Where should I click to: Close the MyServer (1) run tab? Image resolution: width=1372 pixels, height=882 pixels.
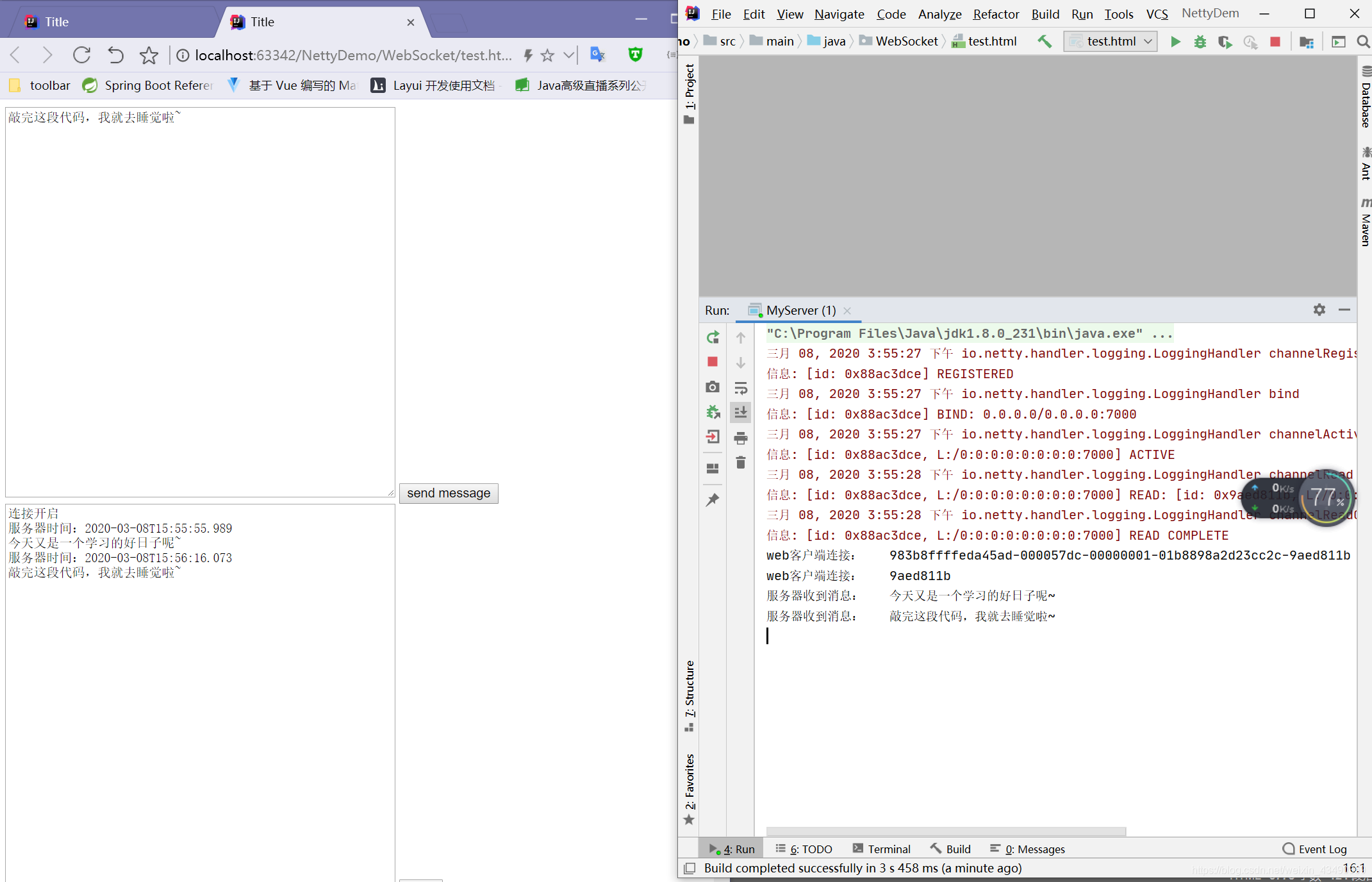847,310
